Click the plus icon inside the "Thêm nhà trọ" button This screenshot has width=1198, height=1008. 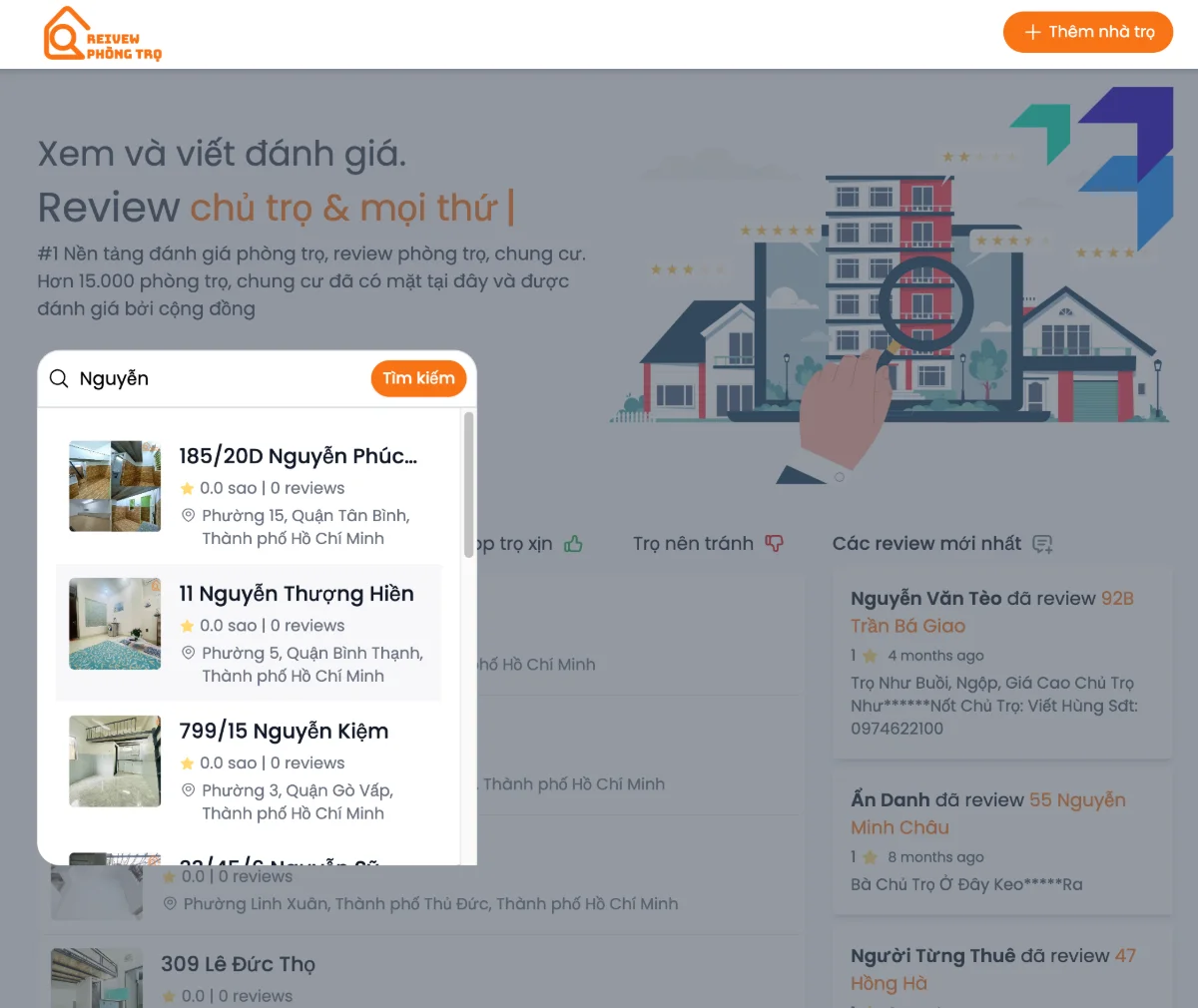coord(1033,31)
